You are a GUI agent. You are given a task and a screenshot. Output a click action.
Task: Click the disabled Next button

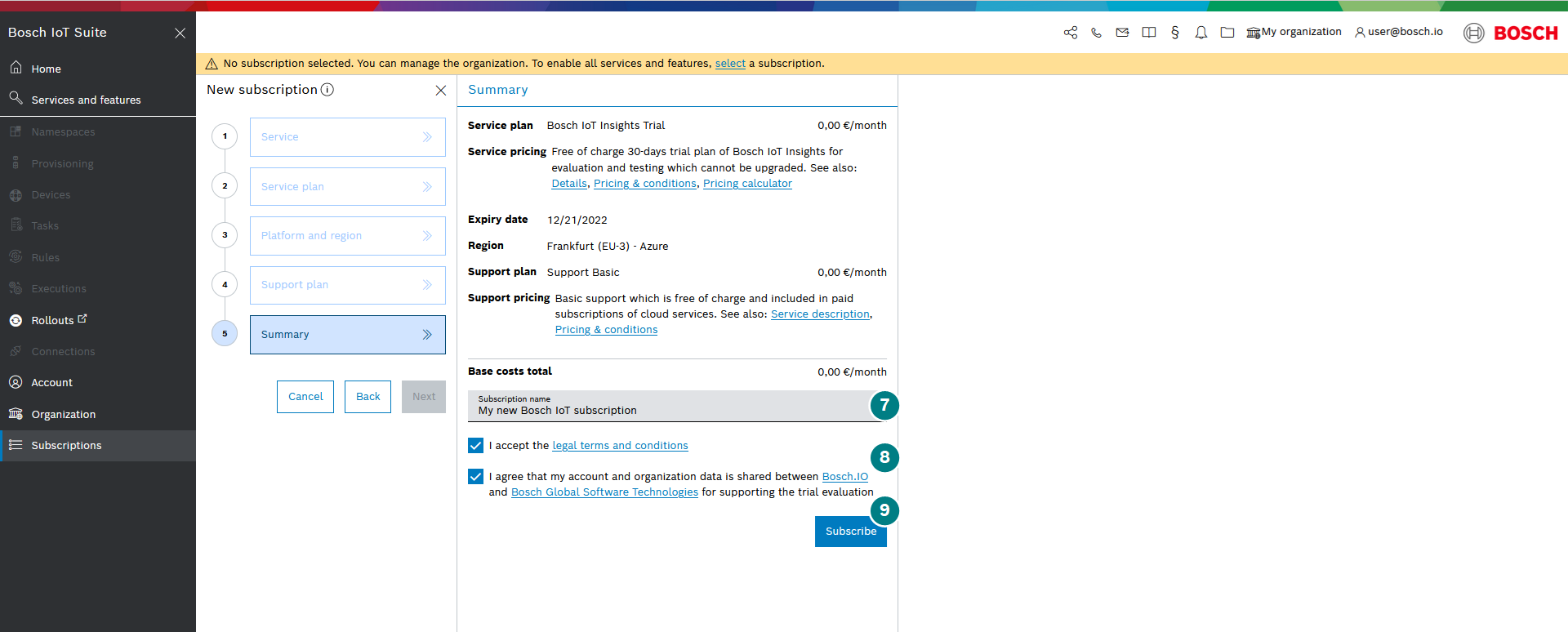click(x=424, y=397)
